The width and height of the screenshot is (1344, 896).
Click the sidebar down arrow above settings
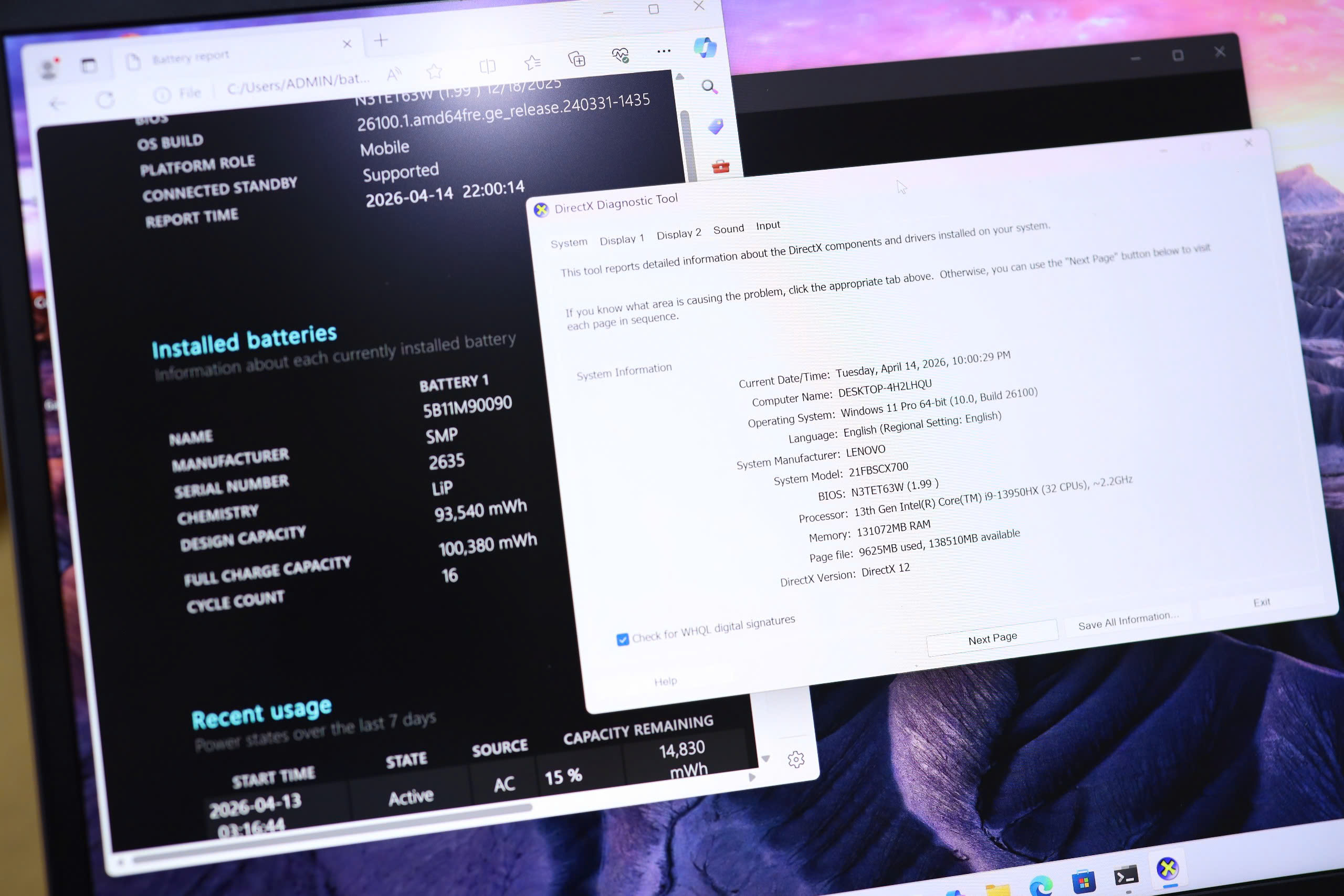coord(766,759)
